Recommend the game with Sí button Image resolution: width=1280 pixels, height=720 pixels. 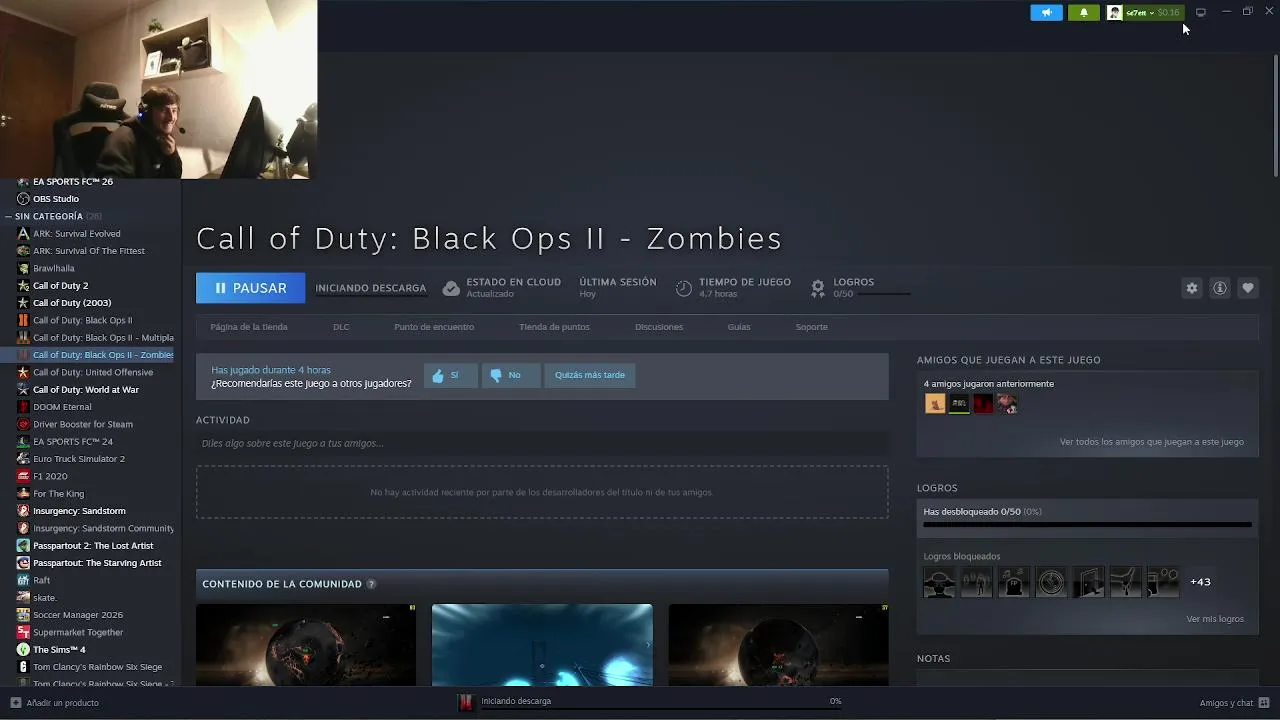coord(451,375)
